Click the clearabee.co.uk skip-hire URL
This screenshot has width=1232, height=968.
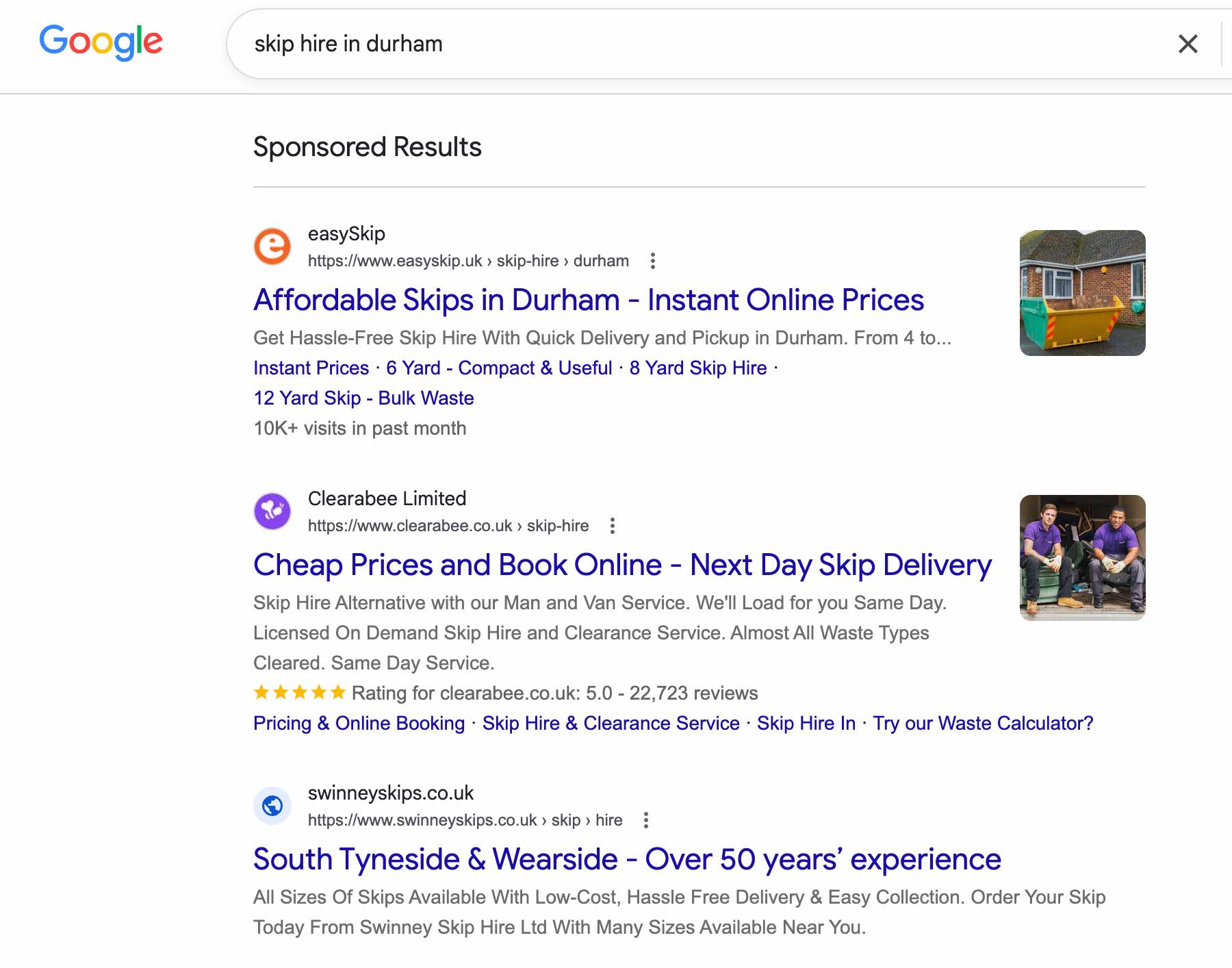coord(448,526)
